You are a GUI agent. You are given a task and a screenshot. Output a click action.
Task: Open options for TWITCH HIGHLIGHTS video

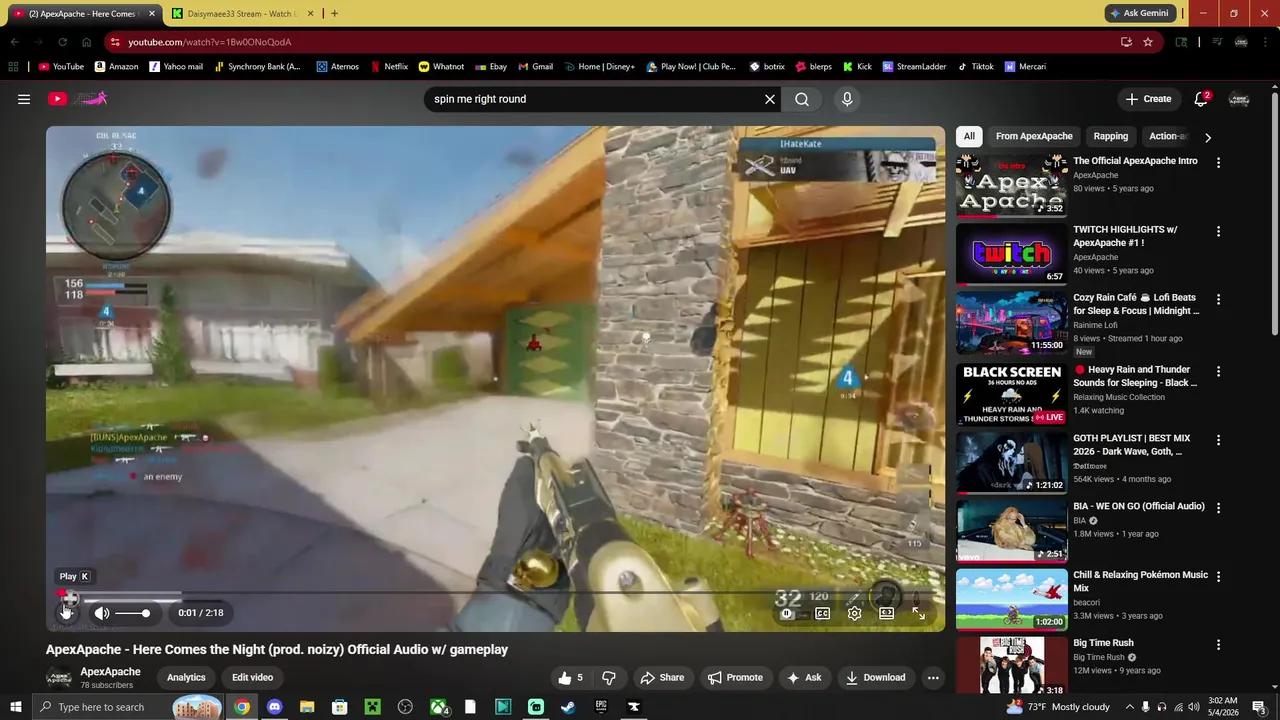point(1218,231)
